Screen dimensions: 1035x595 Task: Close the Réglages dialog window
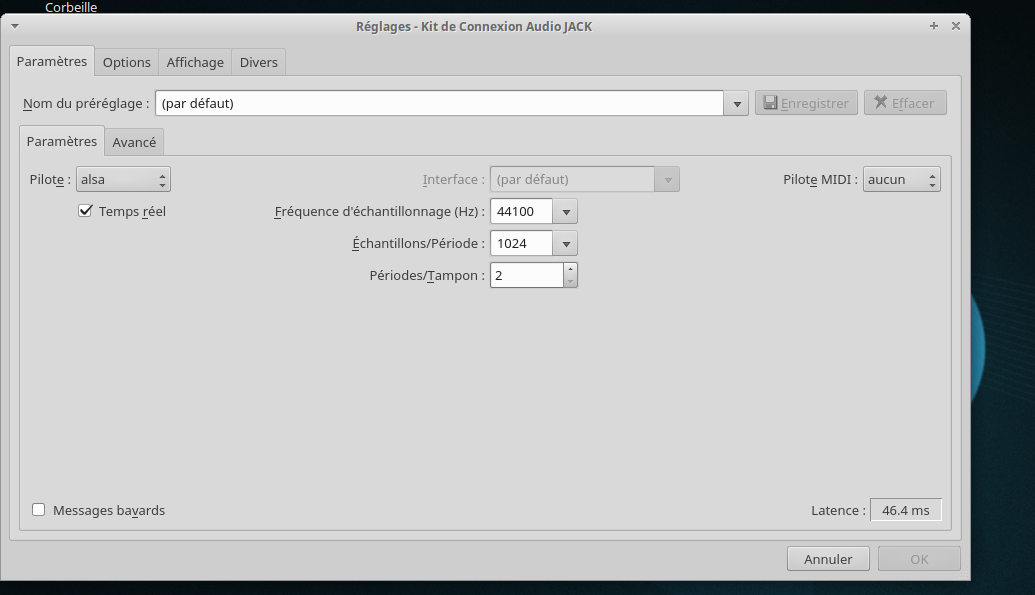coord(955,26)
